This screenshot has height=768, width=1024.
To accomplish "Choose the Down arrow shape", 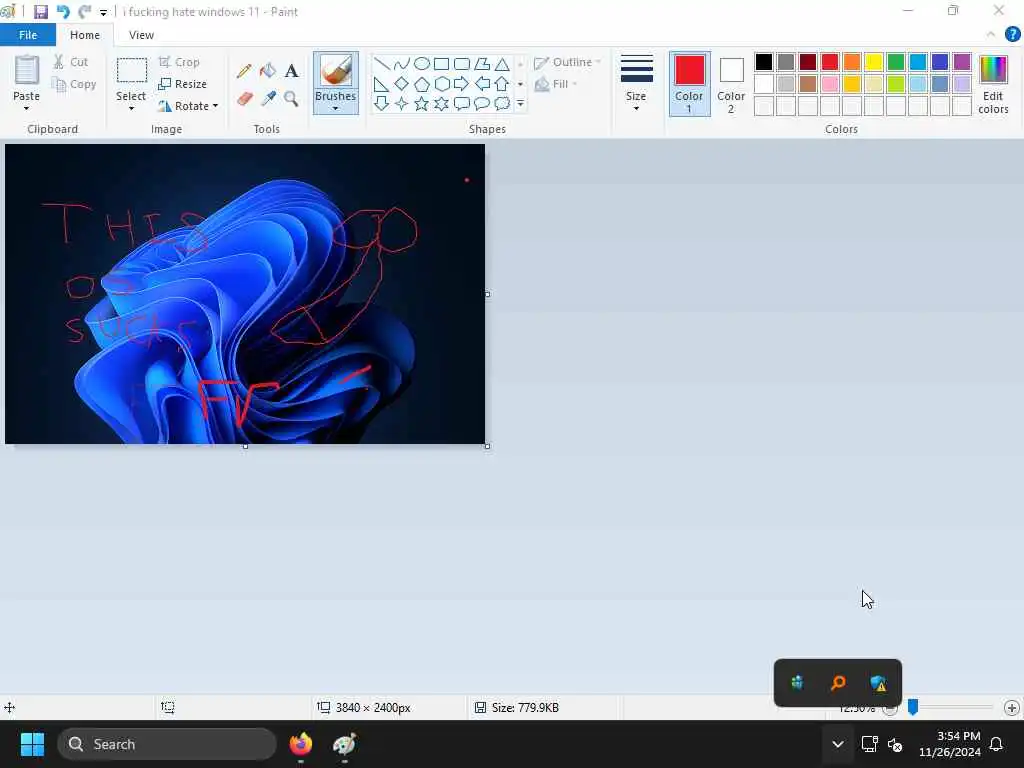I will coord(381,103).
